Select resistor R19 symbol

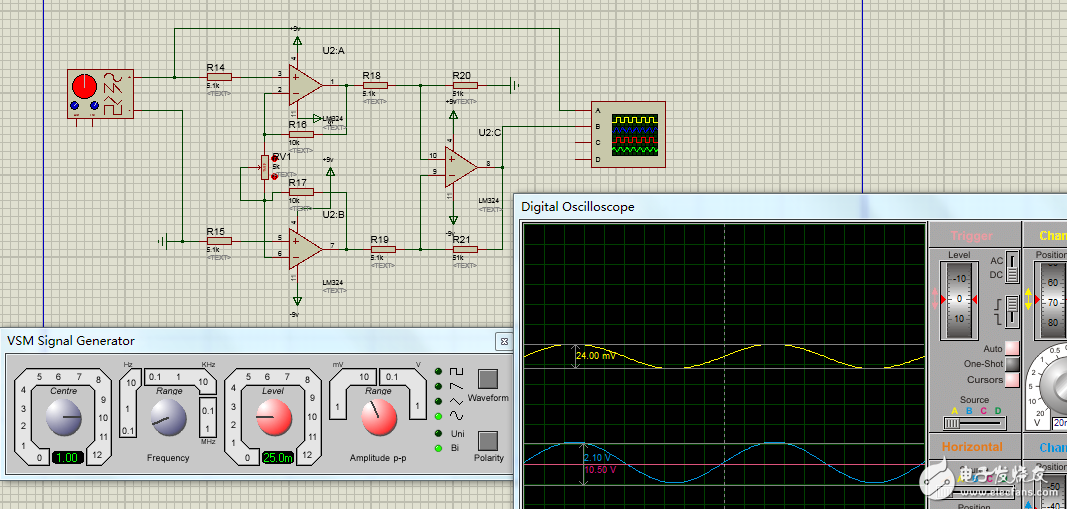coord(383,250)
